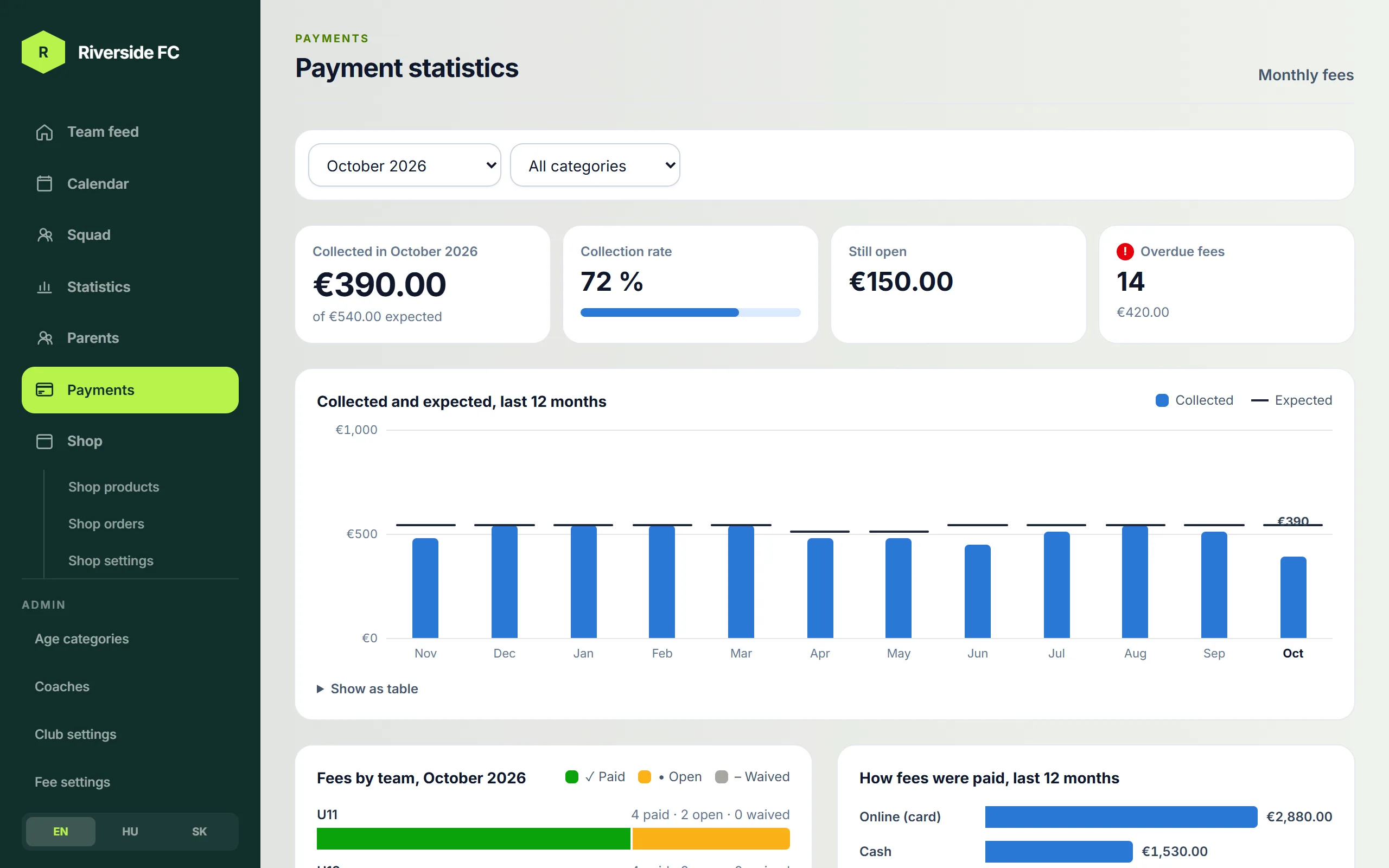The image size is (1389, 868).
Task: Click the 72 % collection rate value
Action: point(612,282)
